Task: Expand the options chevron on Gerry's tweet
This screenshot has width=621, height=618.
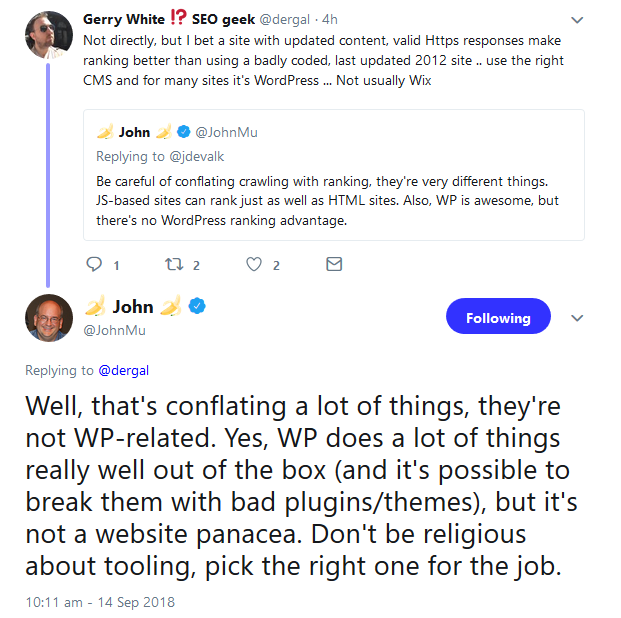Action: pos(576,19)
